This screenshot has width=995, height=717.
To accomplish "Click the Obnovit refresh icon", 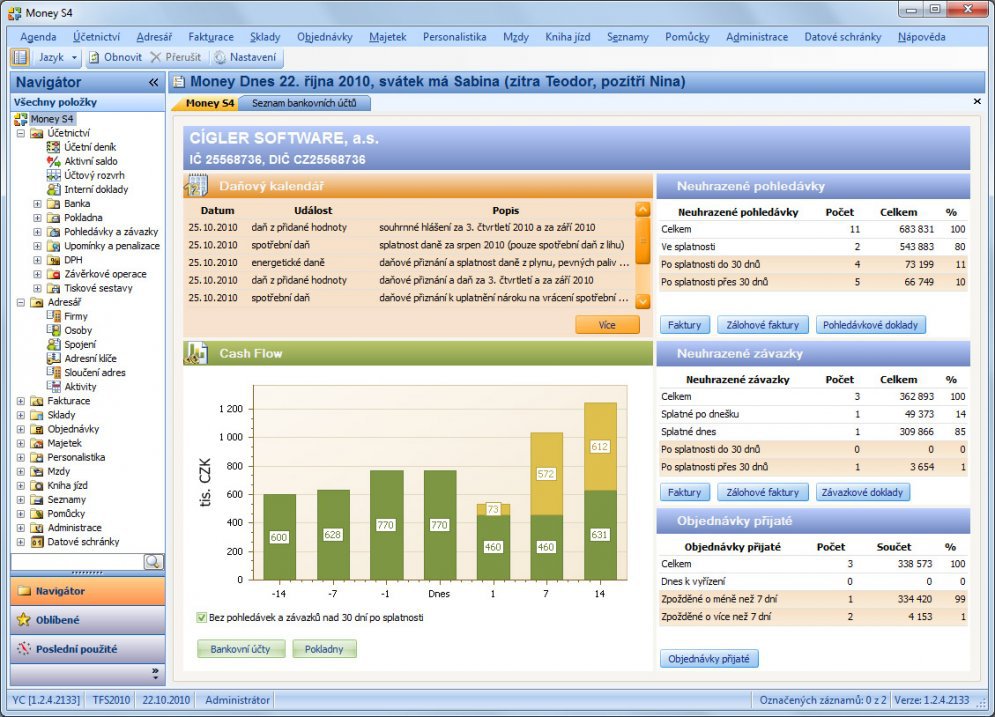I will (x=94, y=57).
